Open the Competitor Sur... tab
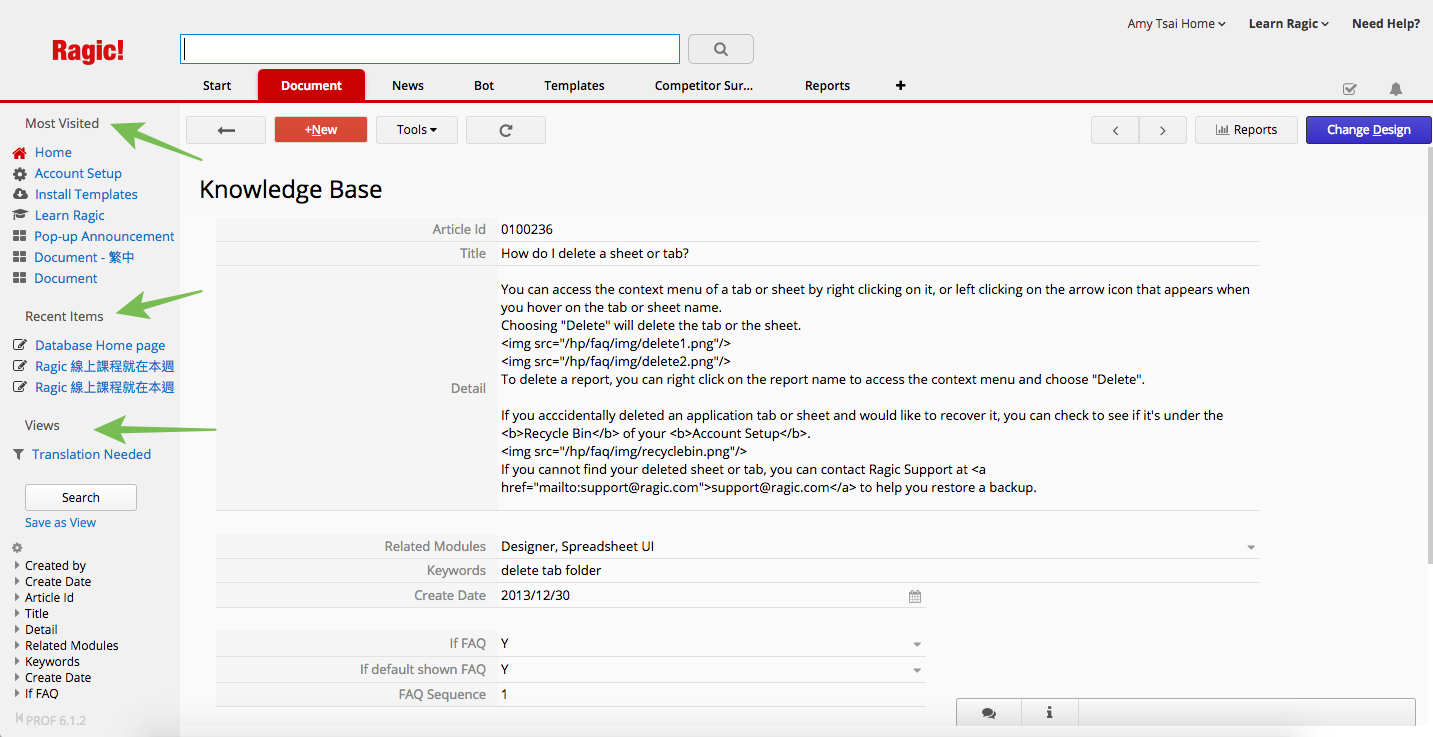Viewport: 1433px width, 737px height. coord(704,86)
